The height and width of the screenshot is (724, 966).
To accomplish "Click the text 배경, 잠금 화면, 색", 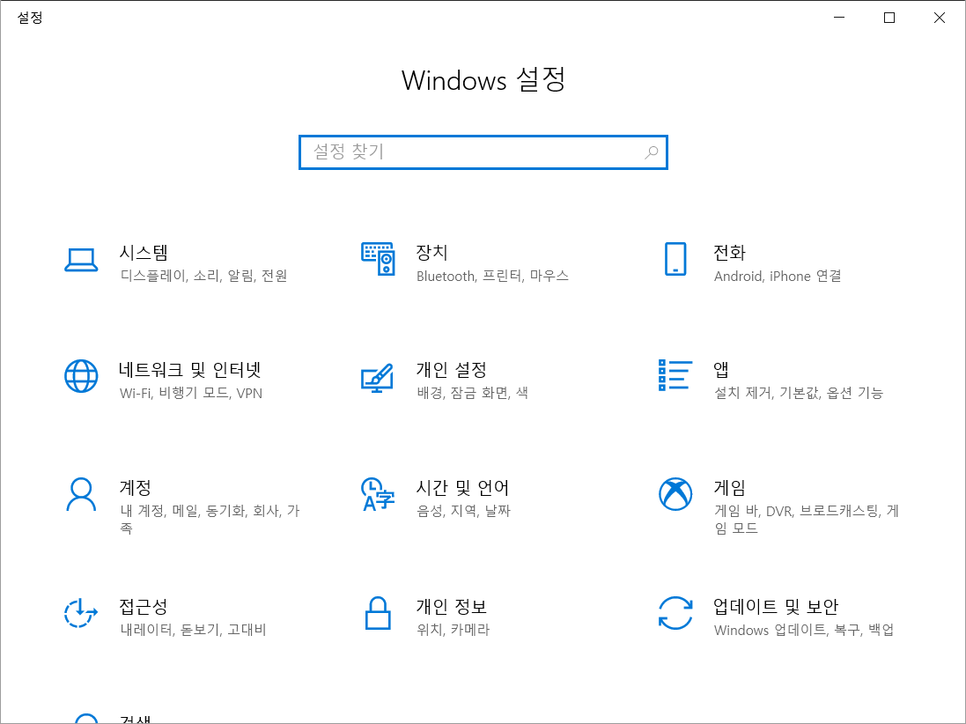I will [x=473, y=393].
